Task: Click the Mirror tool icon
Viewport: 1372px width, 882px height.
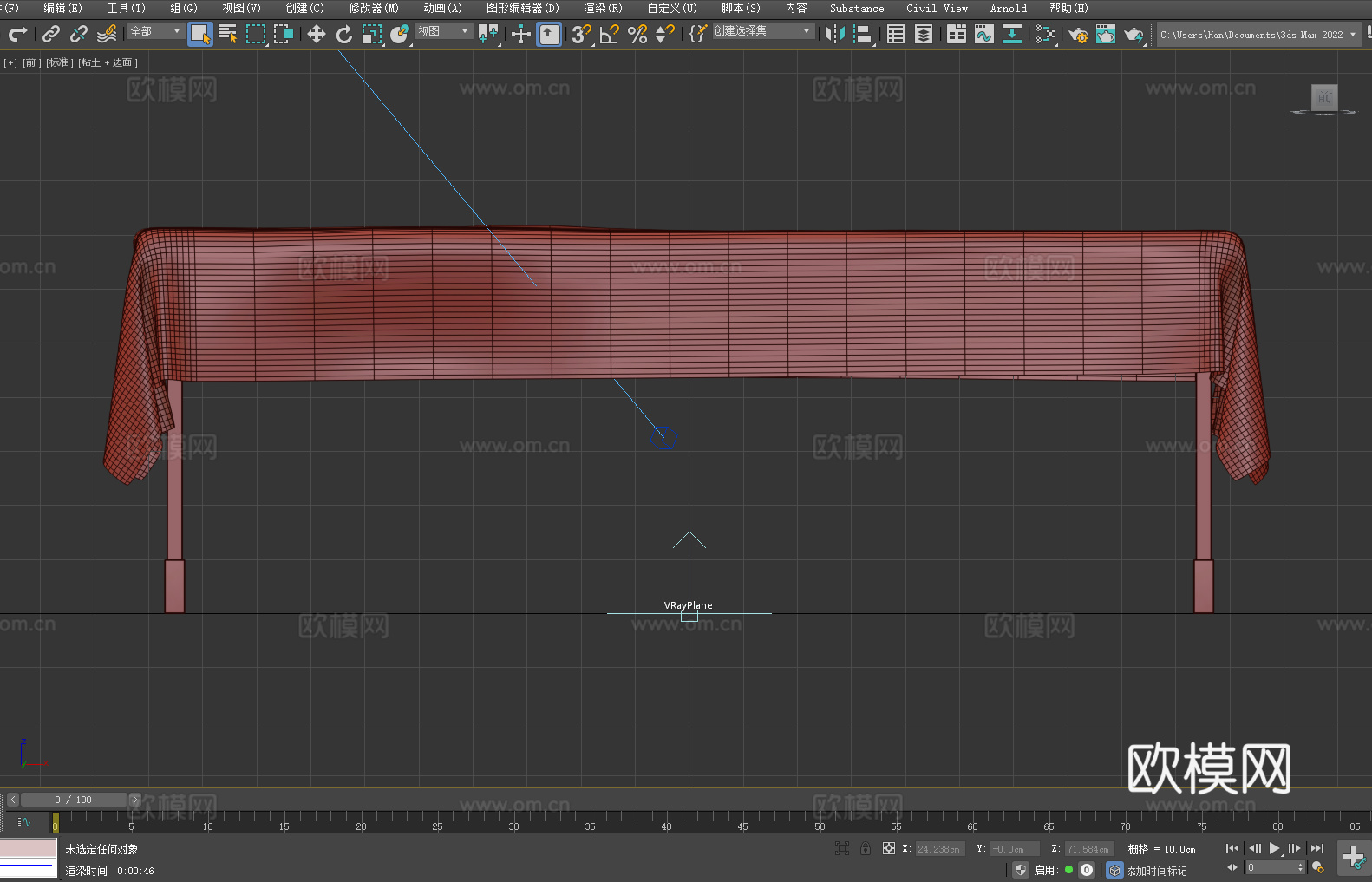Action: (835, 34)
